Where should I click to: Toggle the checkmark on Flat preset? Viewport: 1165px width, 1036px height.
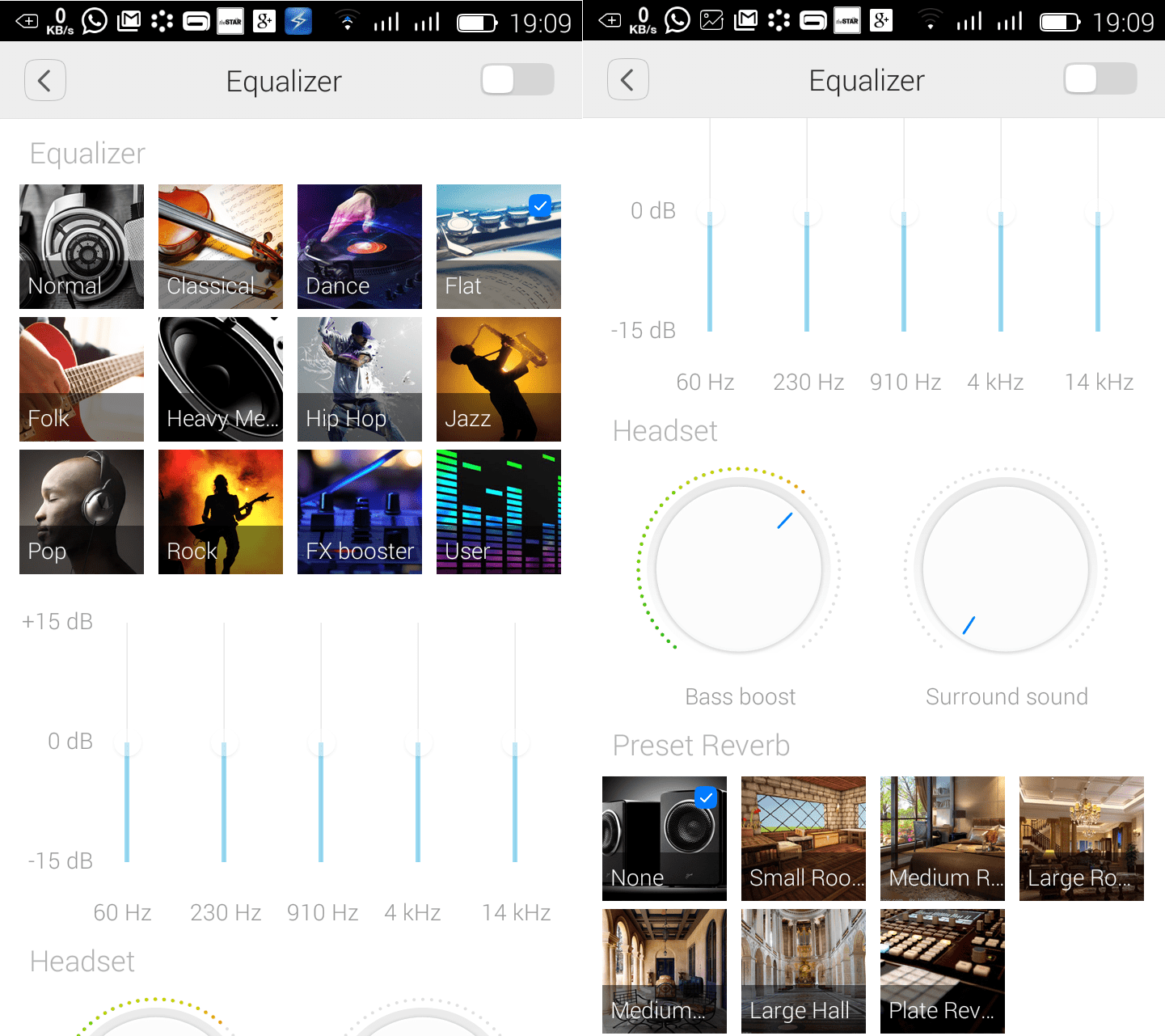tap(540, 205)
